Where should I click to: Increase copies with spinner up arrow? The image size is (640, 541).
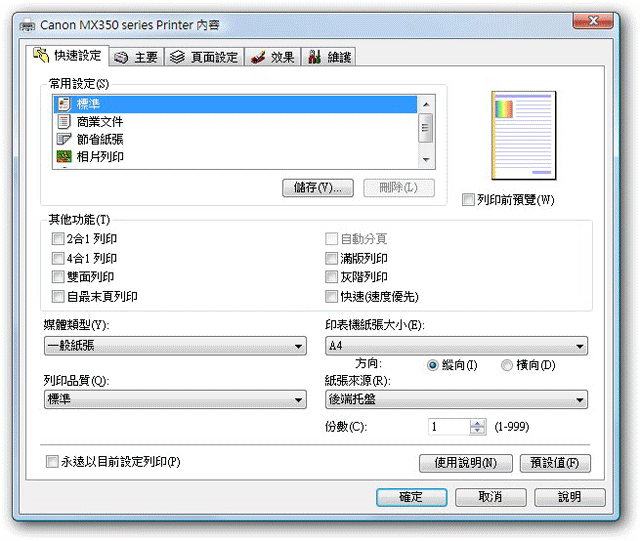pyautogui.click(x=477, y=423)
